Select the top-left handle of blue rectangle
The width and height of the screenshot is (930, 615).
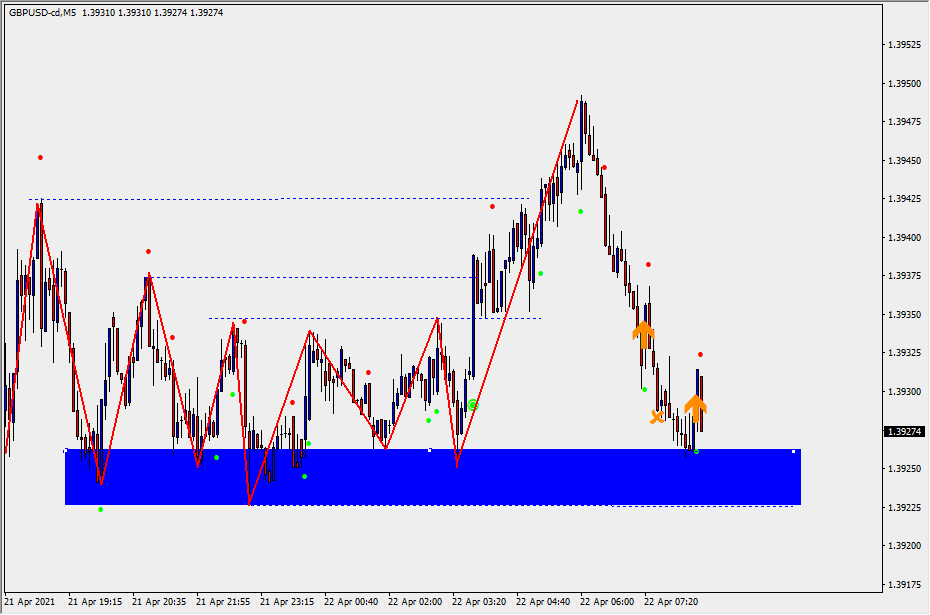pyautogui.click(x=66, y=451)
